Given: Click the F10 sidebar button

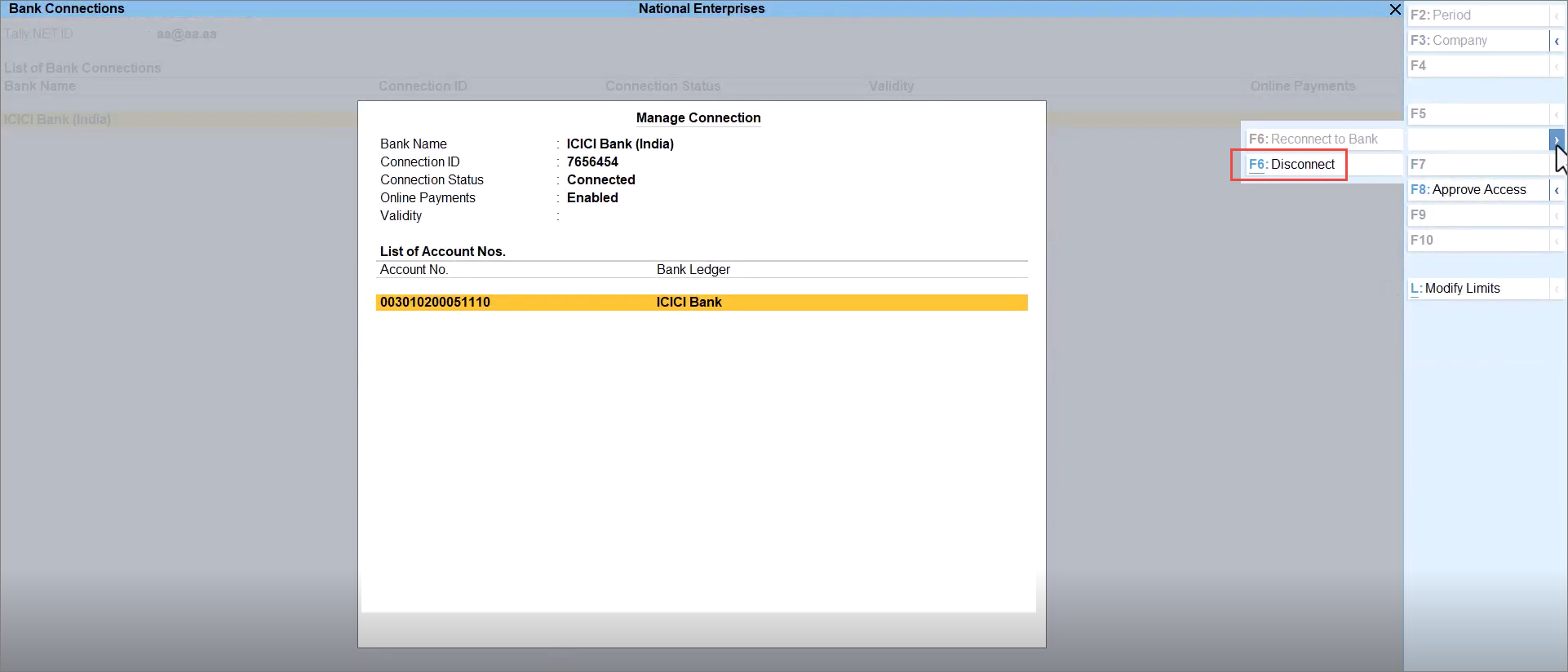Looking at the screenshot, I should click(1477, 241).
